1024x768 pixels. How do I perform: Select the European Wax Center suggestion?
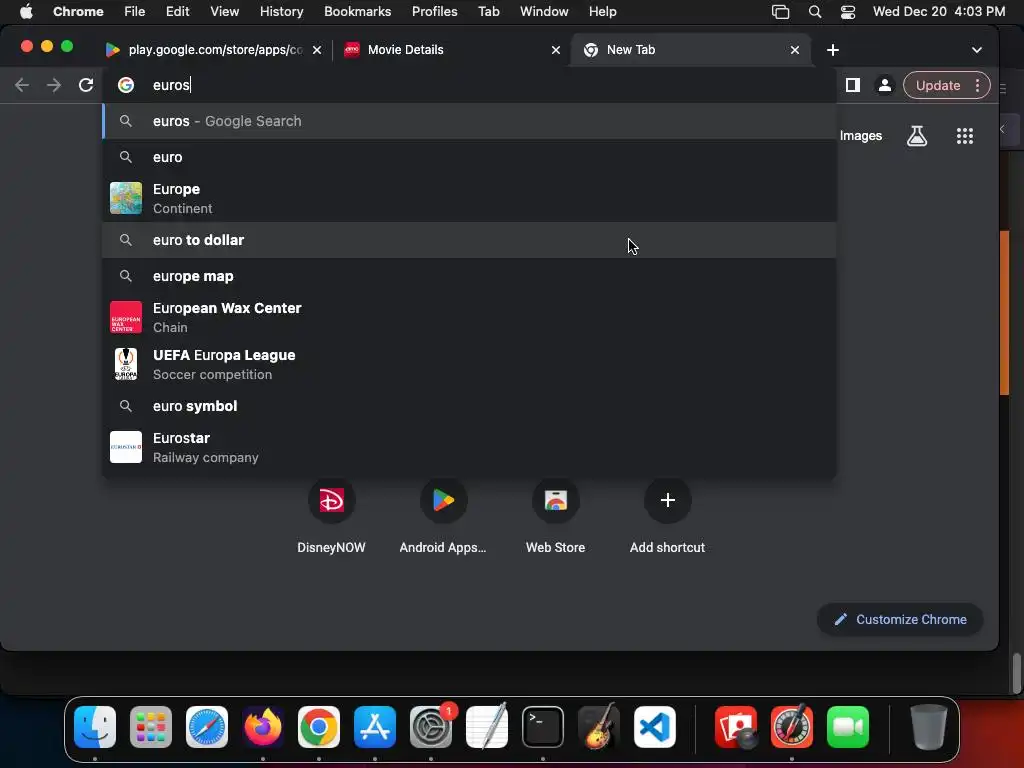(x=469, y=317)
